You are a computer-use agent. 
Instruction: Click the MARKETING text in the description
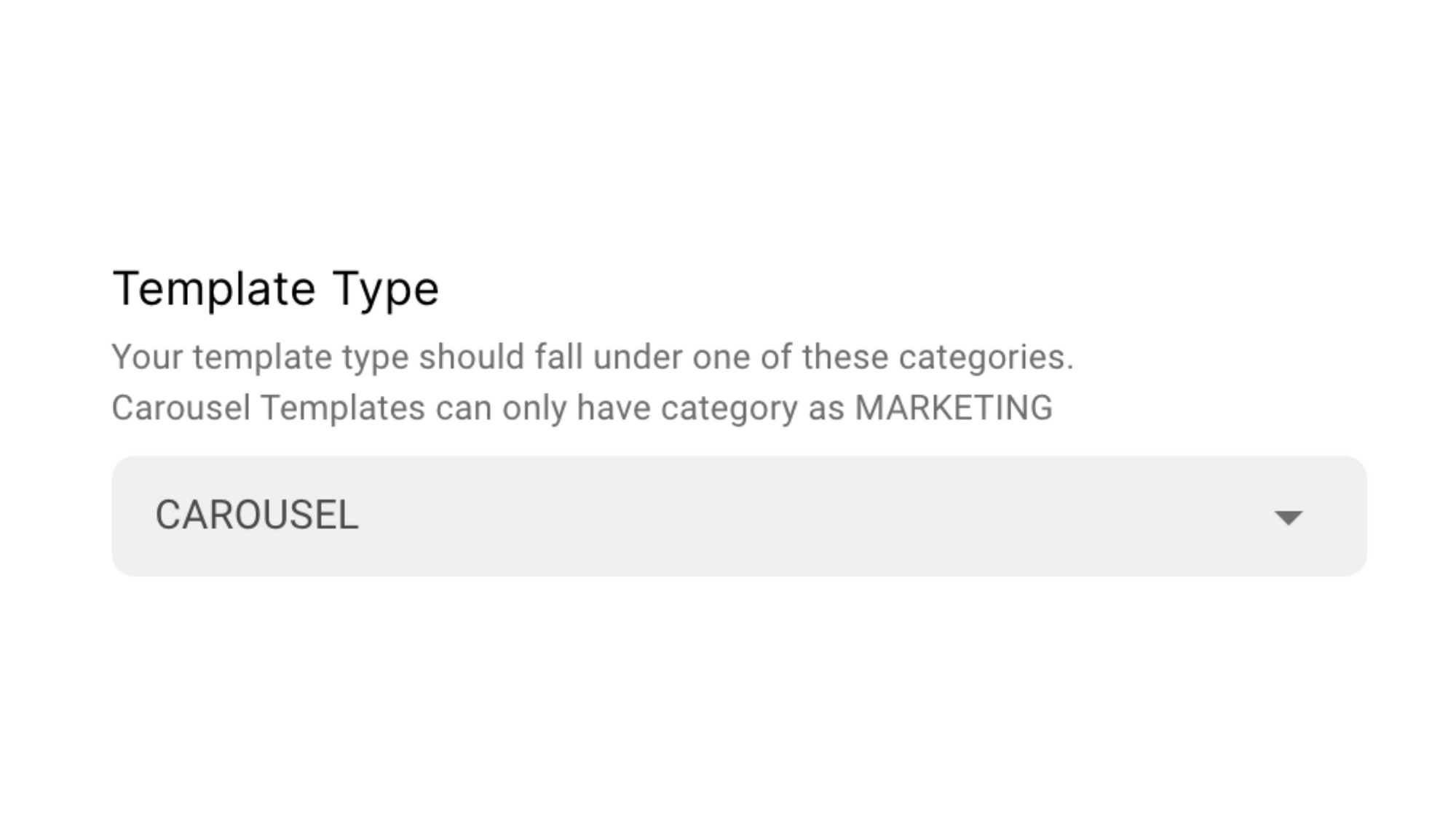click(954, 408)
